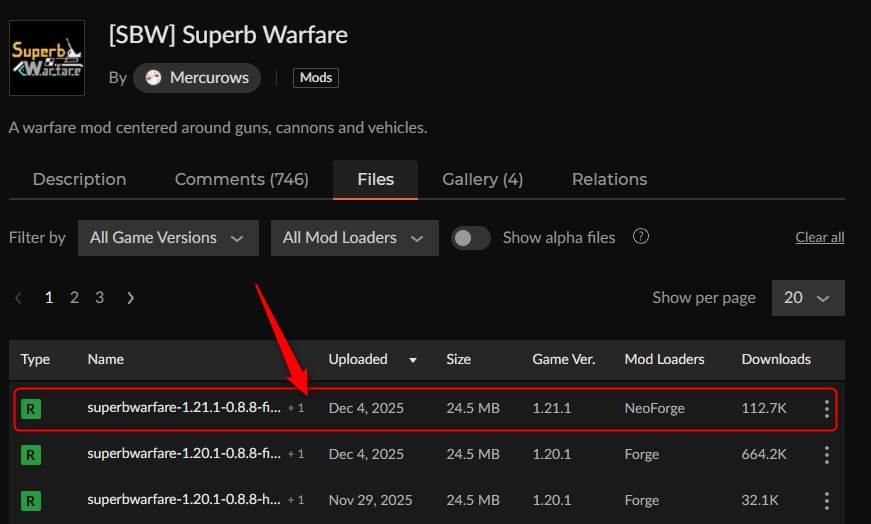Open the three-dot menu for the 664.2K row

[827, 455]
